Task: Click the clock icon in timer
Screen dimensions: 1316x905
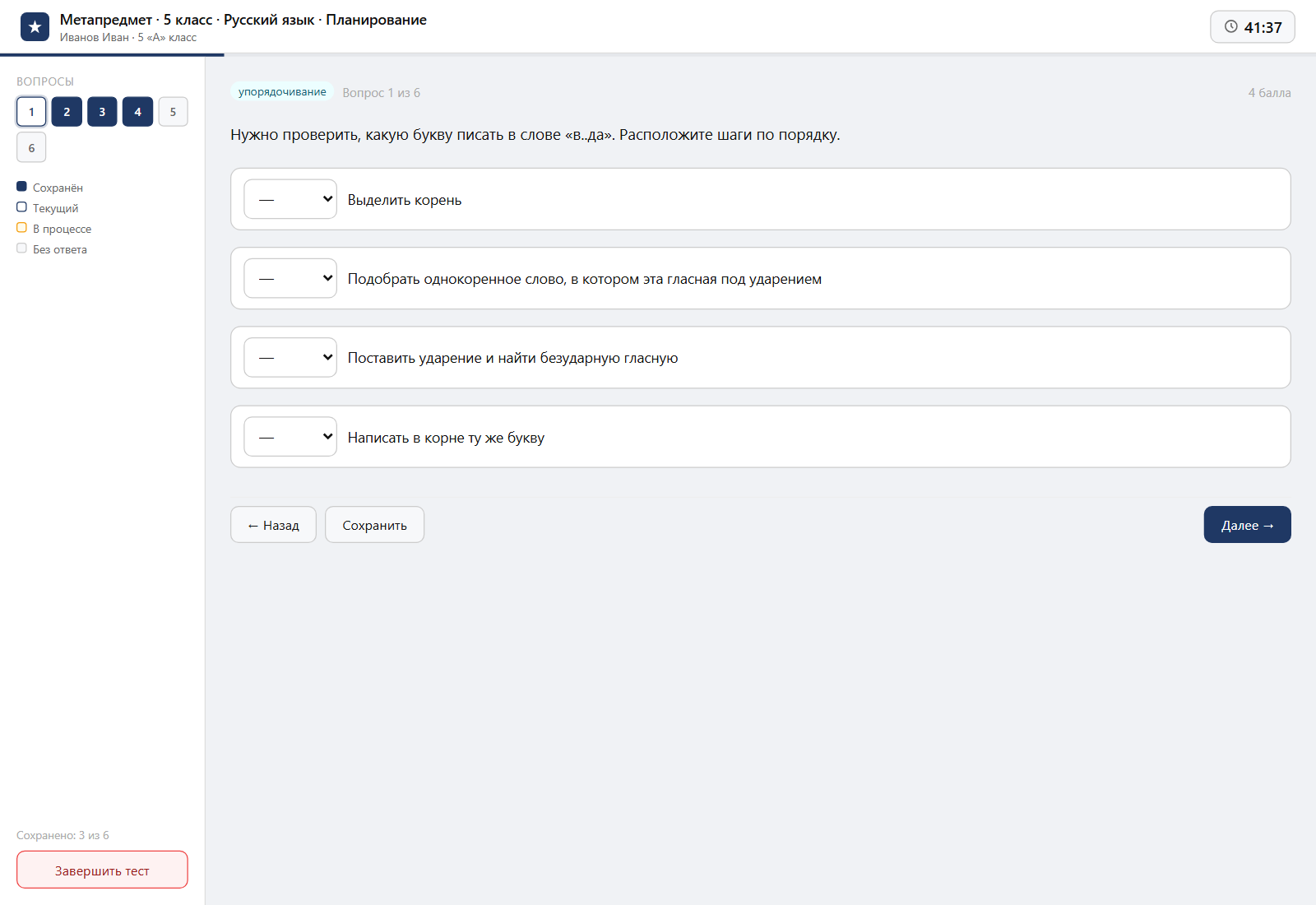Action: [1231, 26]
